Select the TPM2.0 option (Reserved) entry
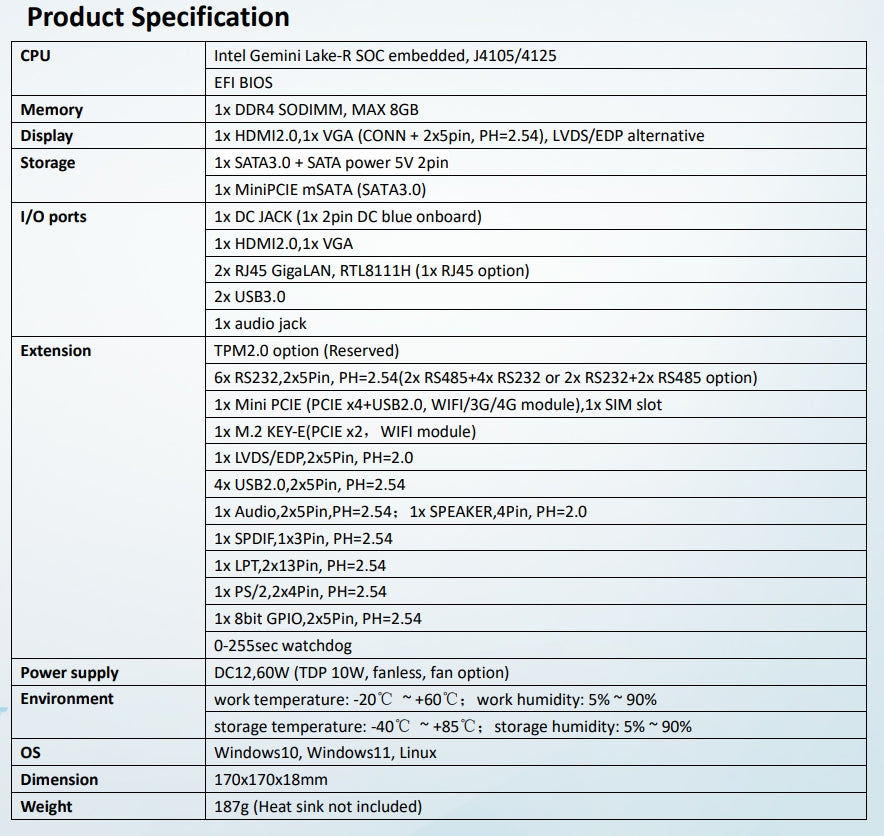The image size is (884, 836). click(306, 351)
